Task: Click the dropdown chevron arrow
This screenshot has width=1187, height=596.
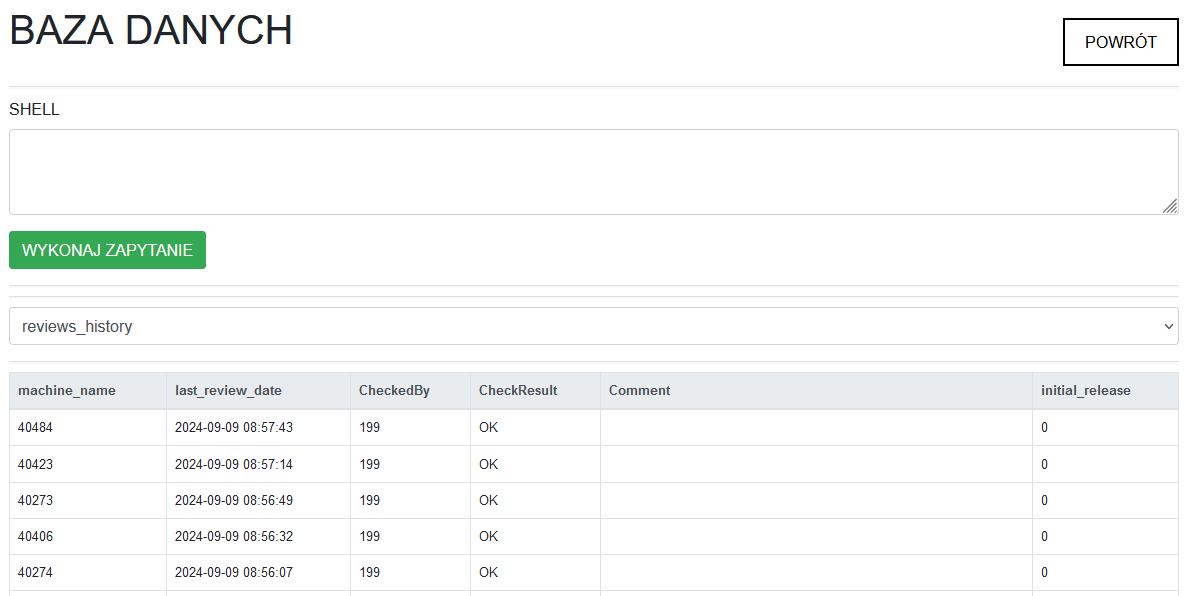Action: tap(1168, 326)
